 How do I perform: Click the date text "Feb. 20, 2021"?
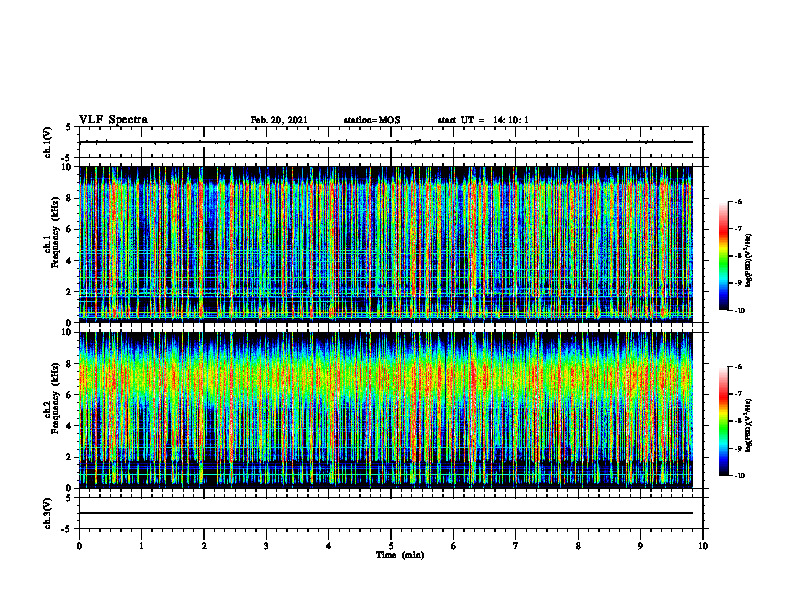pos(279,120)
